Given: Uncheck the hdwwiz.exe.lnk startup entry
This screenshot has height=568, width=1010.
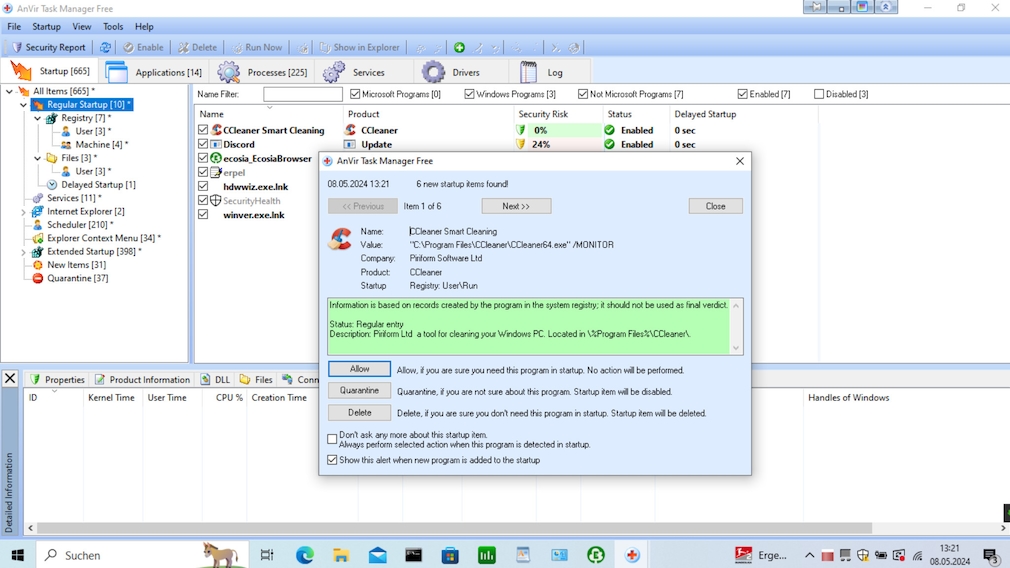Looking at the screenshot, I should click(203, 187).
